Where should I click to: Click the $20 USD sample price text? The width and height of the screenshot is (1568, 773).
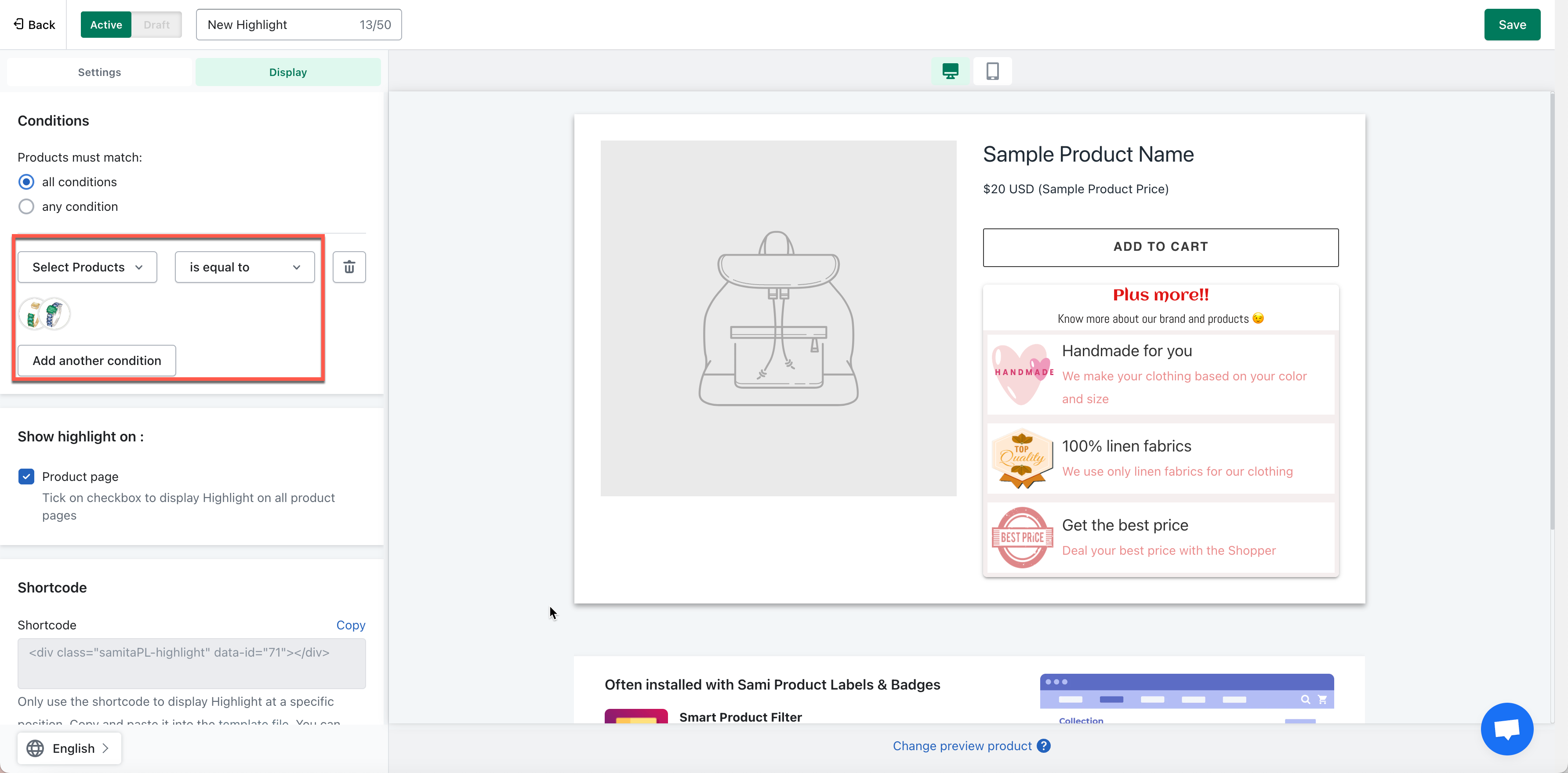point(1075,189)
